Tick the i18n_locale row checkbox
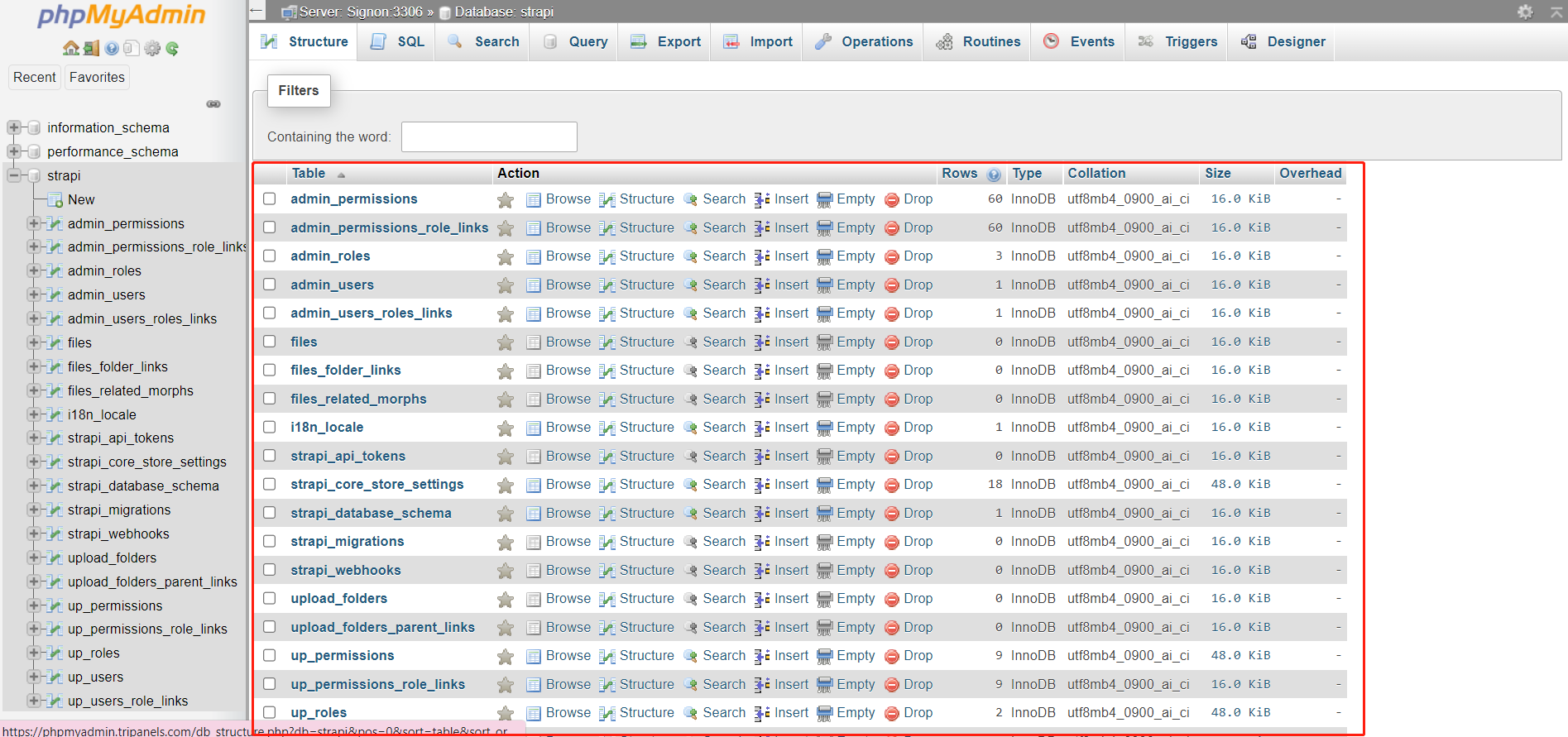1568x737 pixels. click(270, 427)
